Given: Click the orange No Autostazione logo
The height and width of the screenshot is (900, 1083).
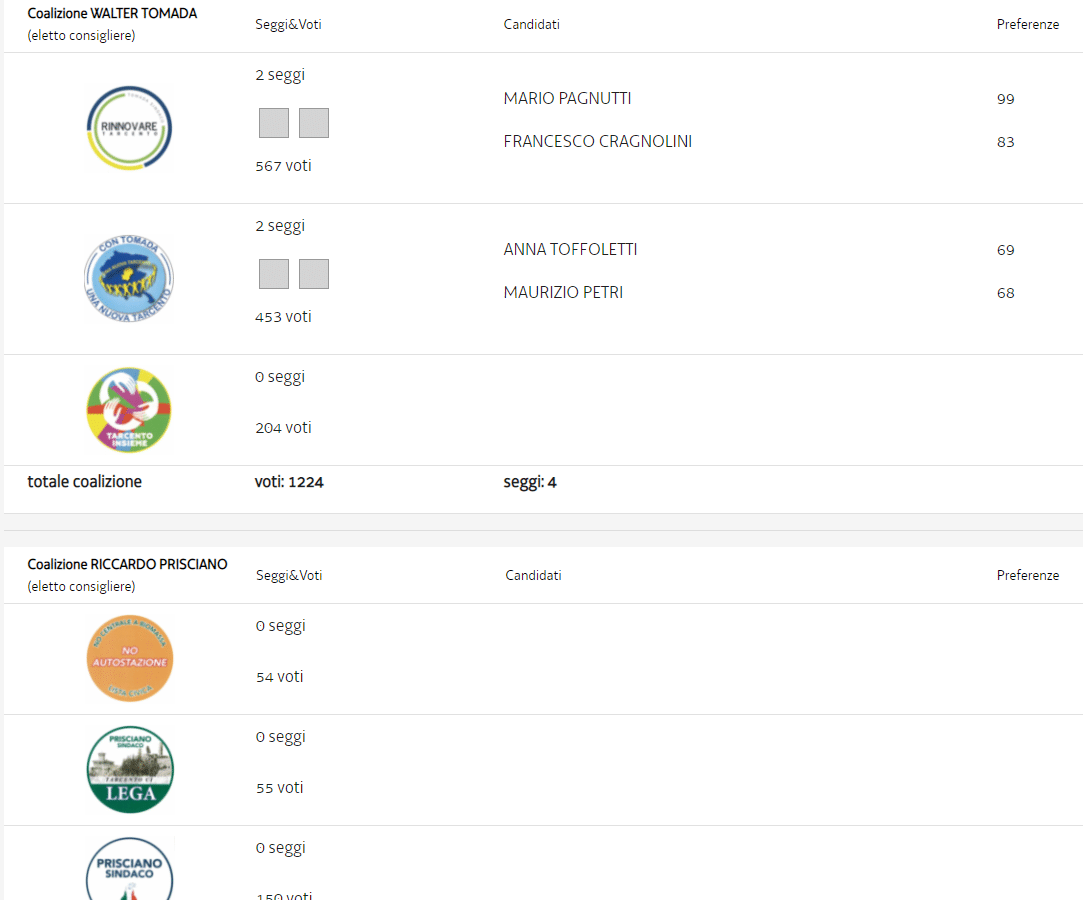Looking at the screenshot, I should 129,658.
